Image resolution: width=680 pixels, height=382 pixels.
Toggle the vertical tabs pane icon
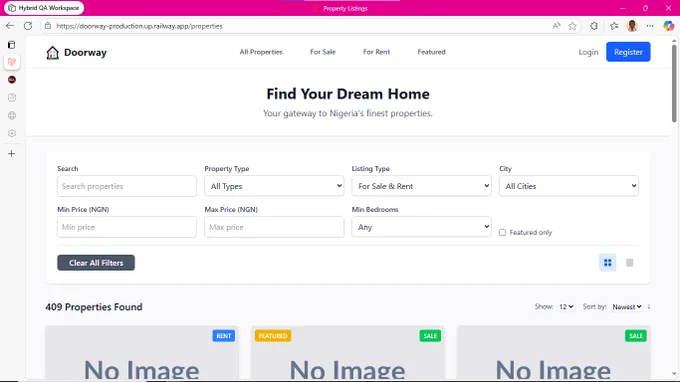point(12,45)
